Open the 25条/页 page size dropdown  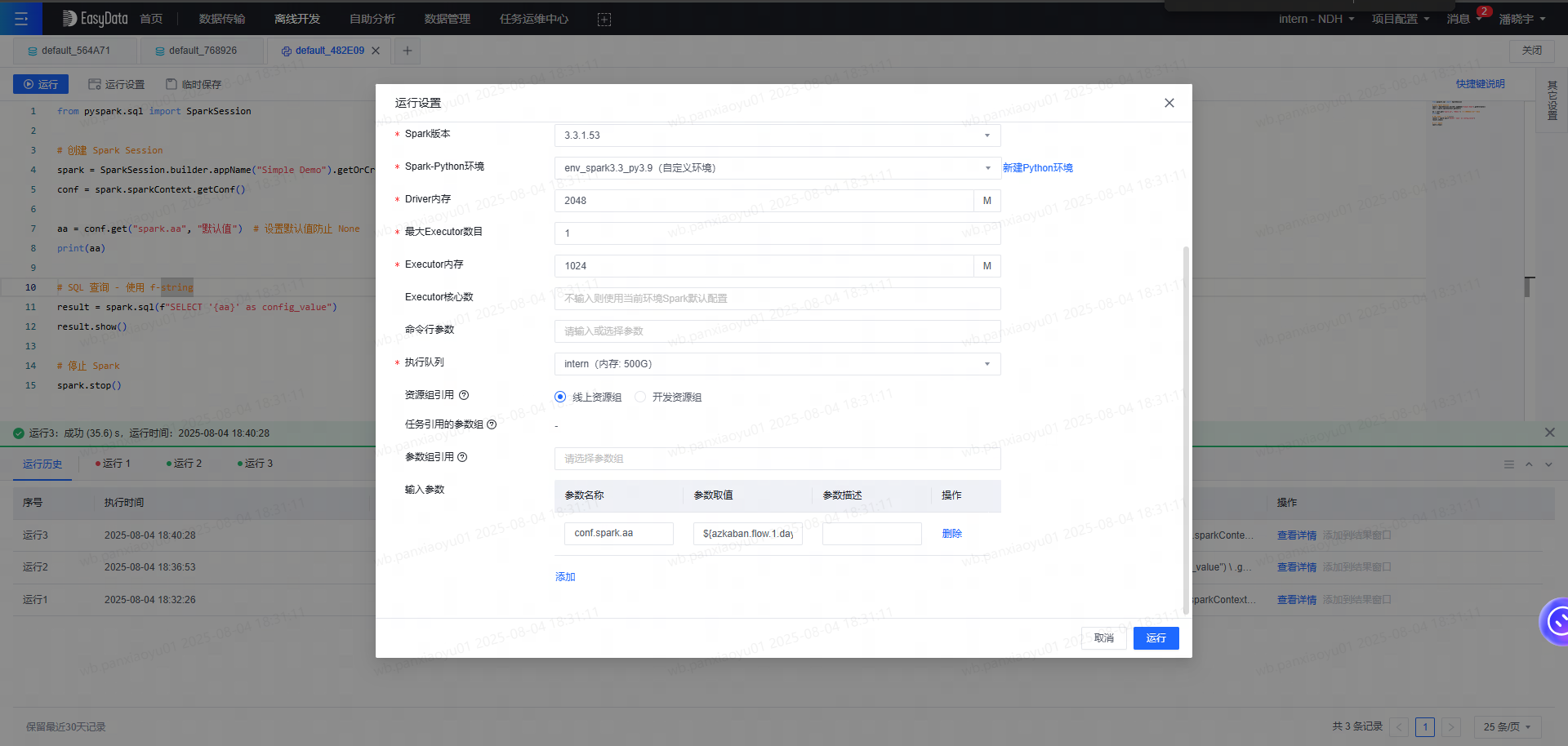click(1505, 726)
